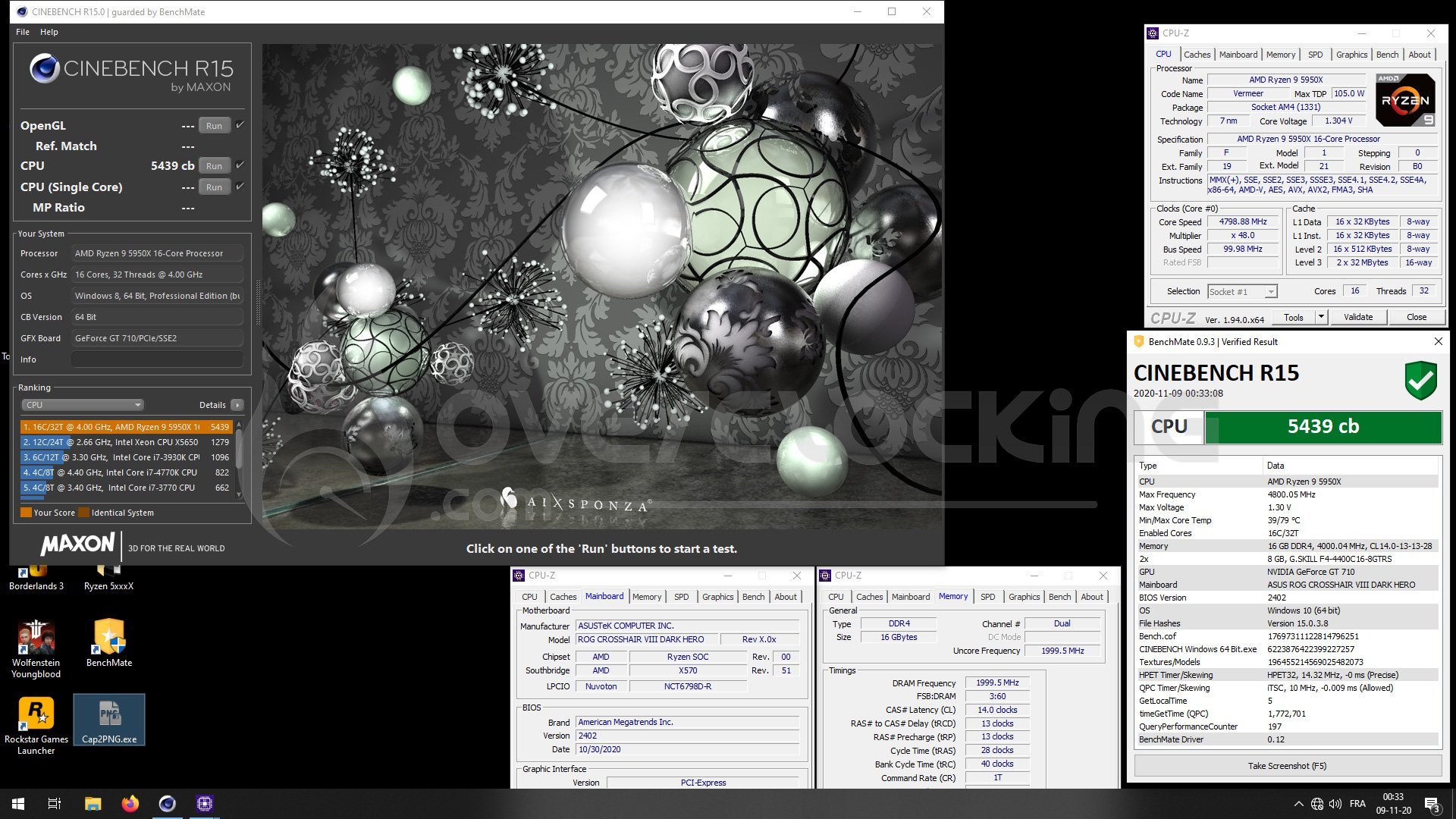Open the notification center icon

tap(1432, 804)
